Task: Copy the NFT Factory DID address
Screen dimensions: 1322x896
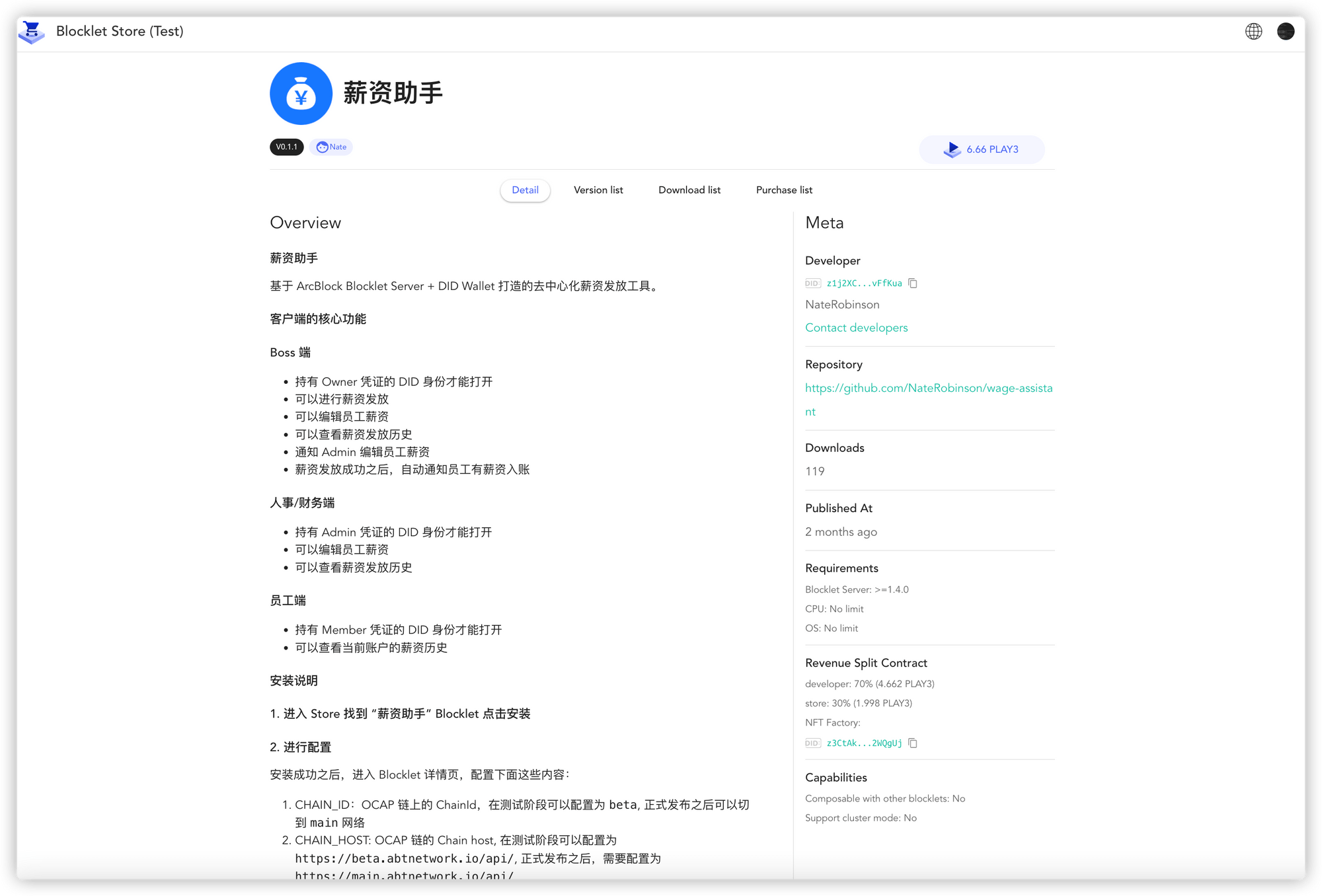Action: [913, 743]
